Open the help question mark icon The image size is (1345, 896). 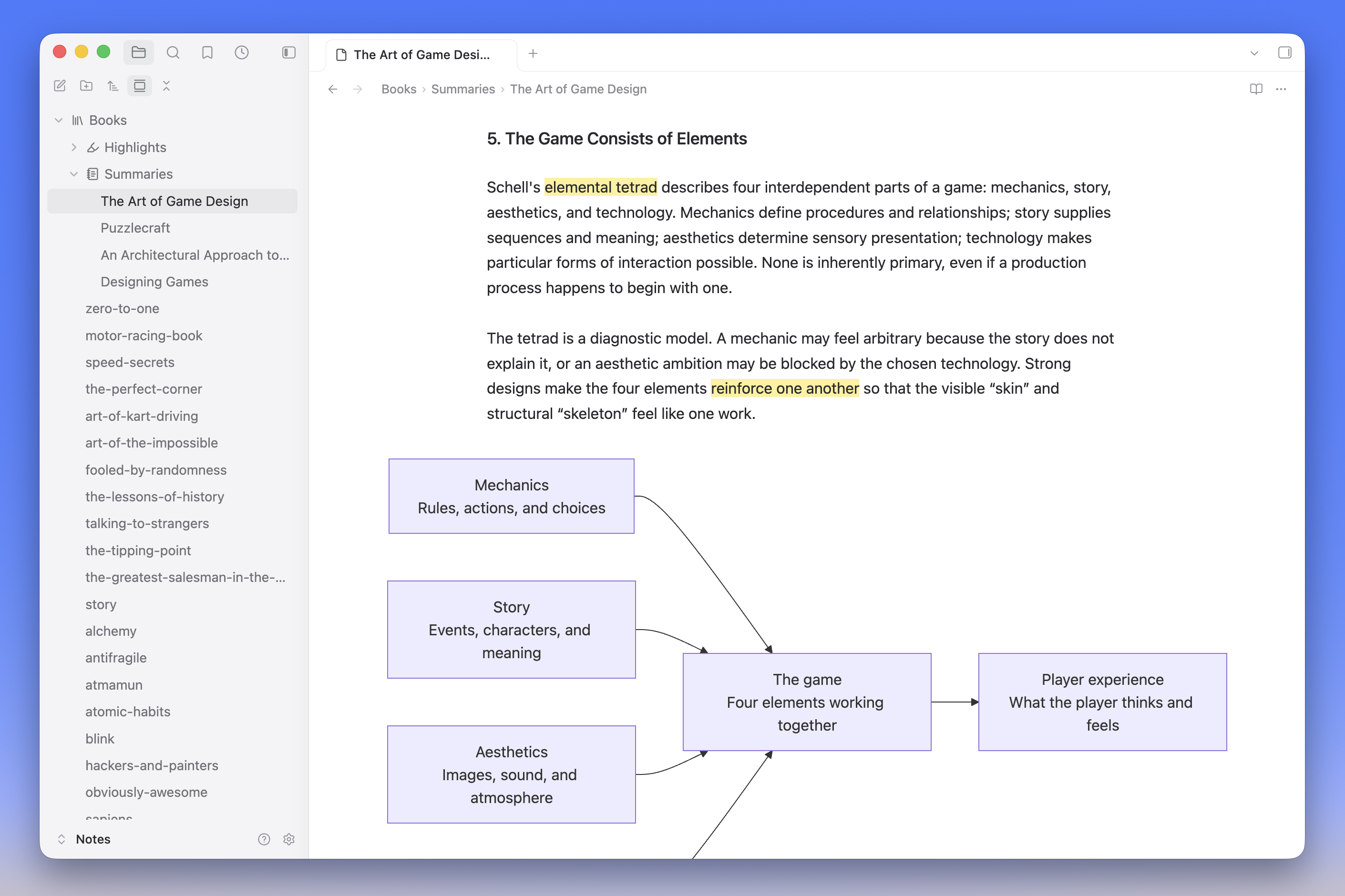pyautogui.click(x=264, y=839)
